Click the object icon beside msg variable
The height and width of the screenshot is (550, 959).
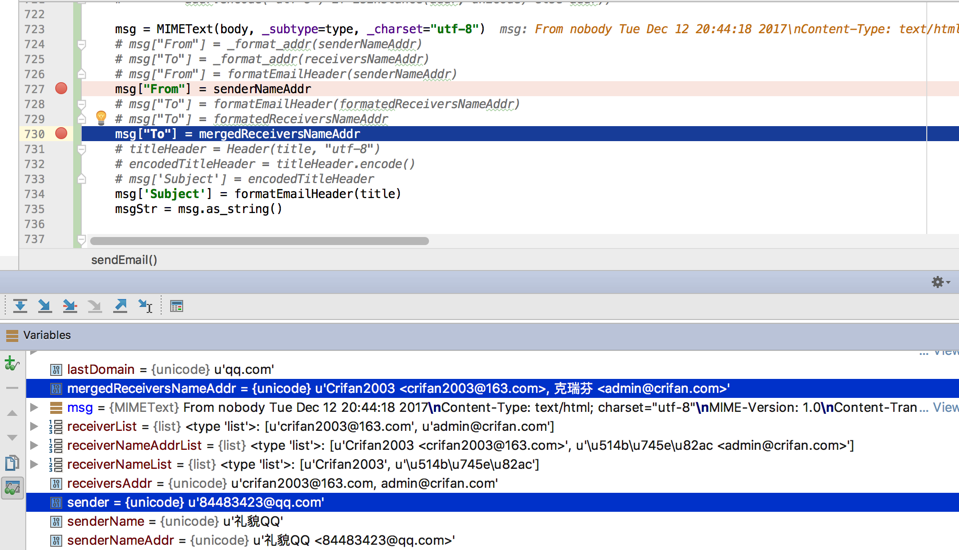56,407
